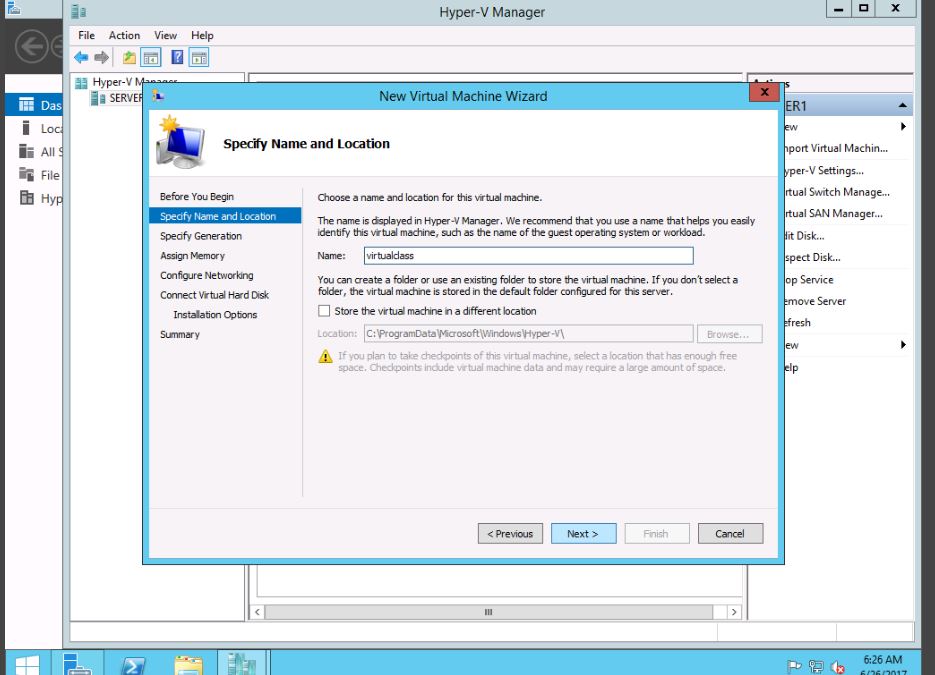The image size is (935, 675).
Task: Open the View menu
Action: (165, 35)
